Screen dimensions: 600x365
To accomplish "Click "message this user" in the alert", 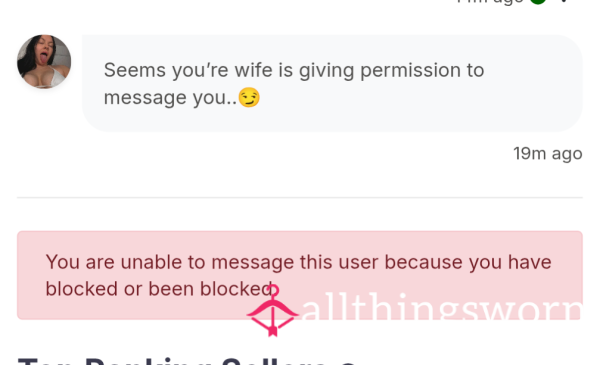I will pyautogui.click(x=296, y=262).
